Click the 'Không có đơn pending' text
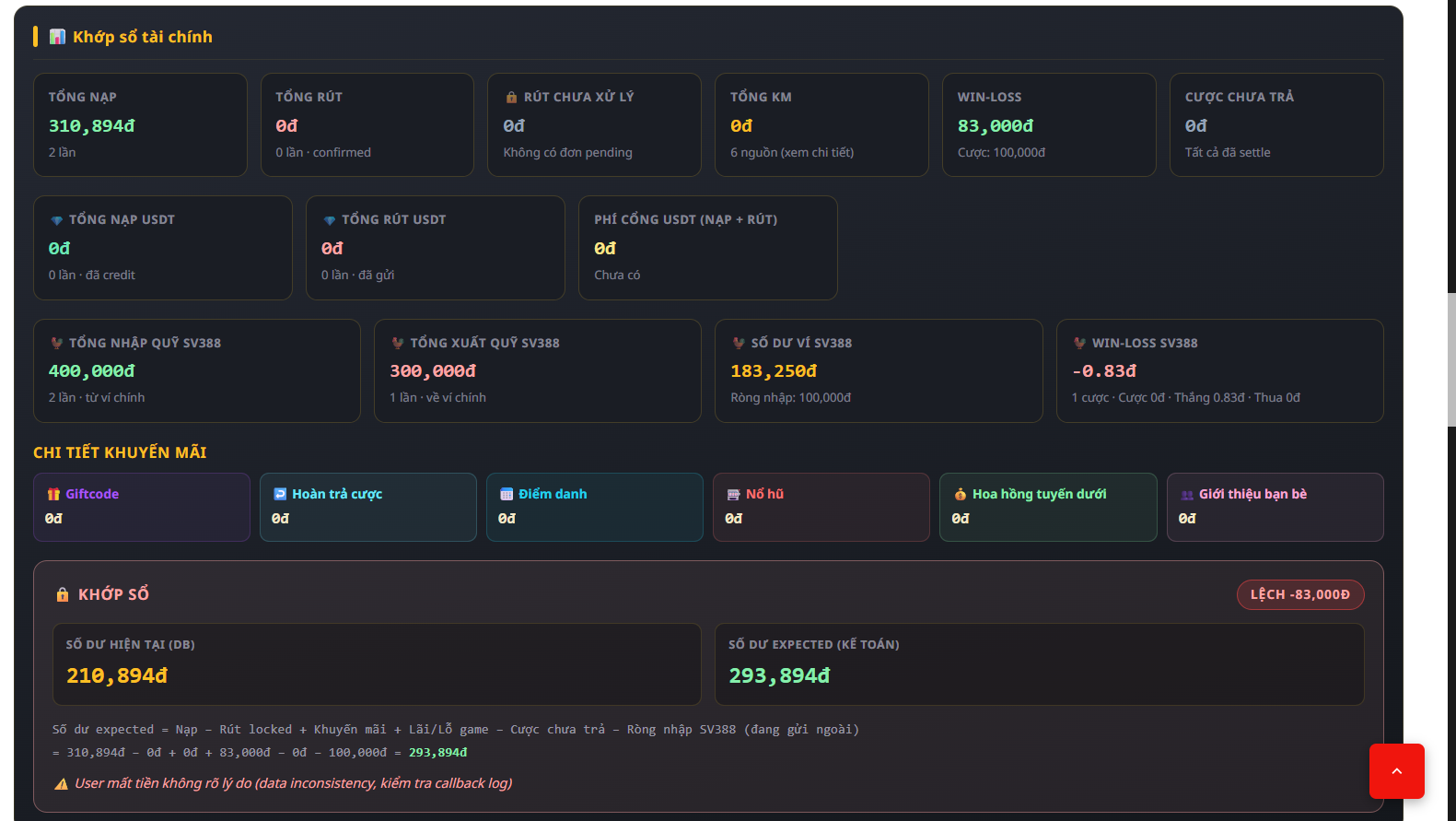Screen dimensions: 1456x821 (x=567, y=153)
